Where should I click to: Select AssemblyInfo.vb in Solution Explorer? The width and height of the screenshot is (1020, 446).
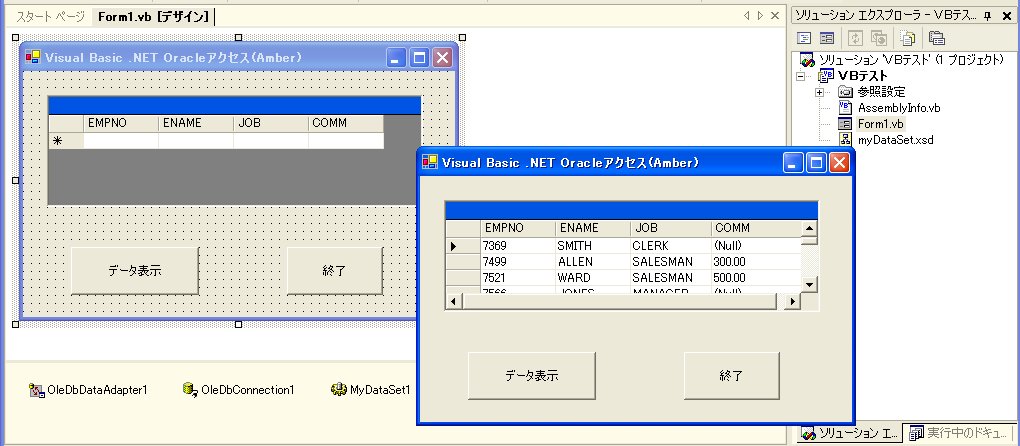coord(898,108)
